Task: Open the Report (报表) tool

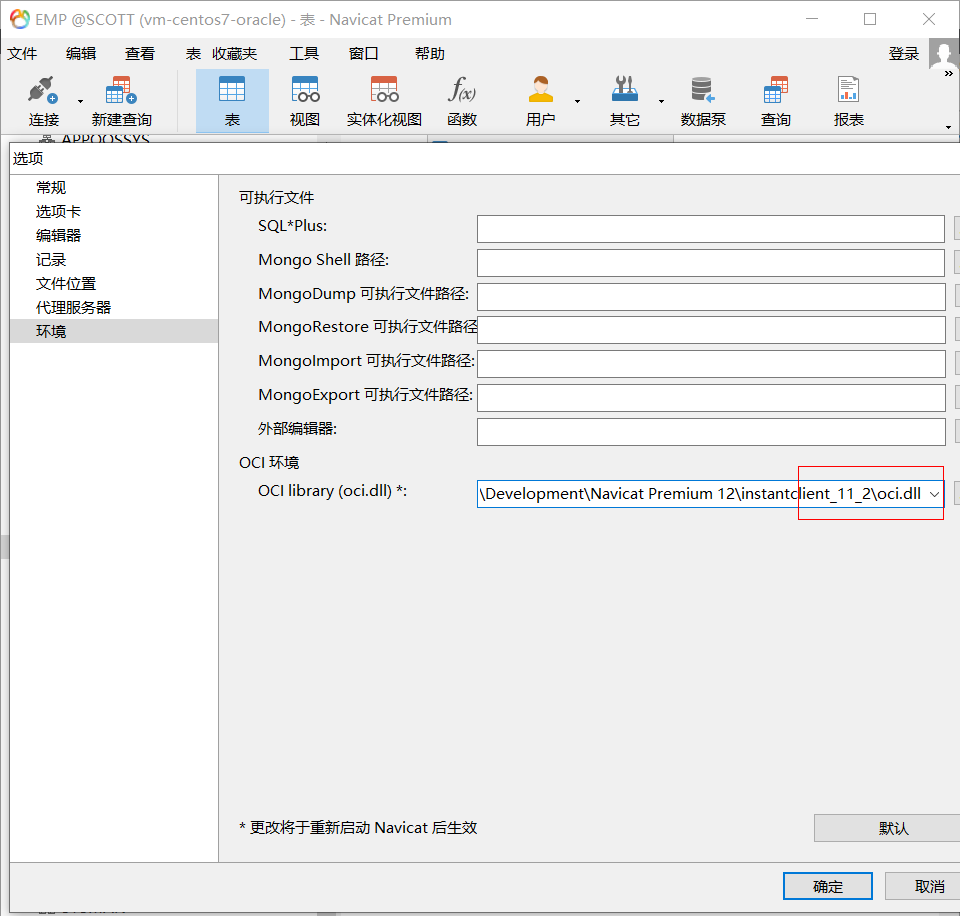Action: [849, 91]
